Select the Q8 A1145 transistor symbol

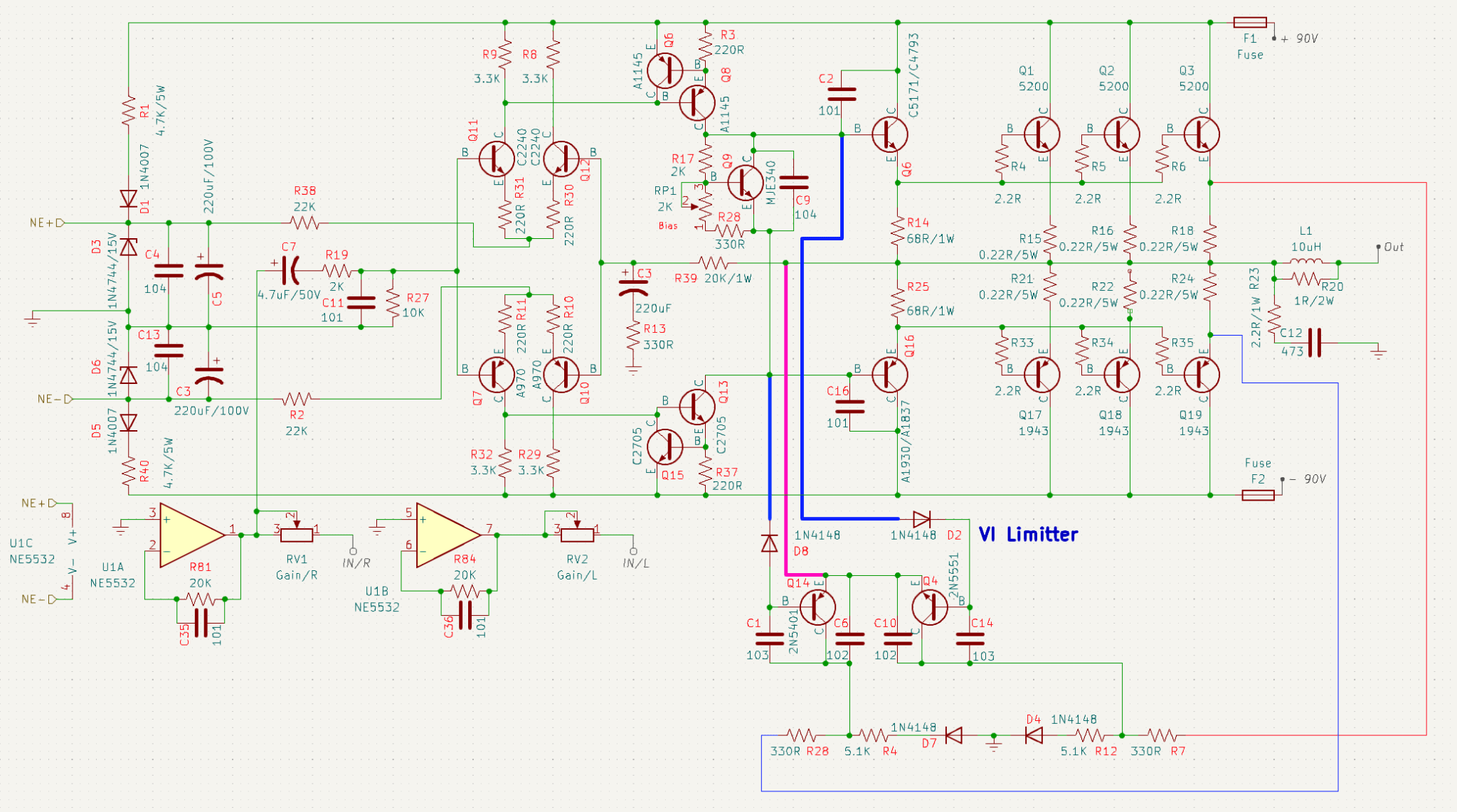pos(696,102)
